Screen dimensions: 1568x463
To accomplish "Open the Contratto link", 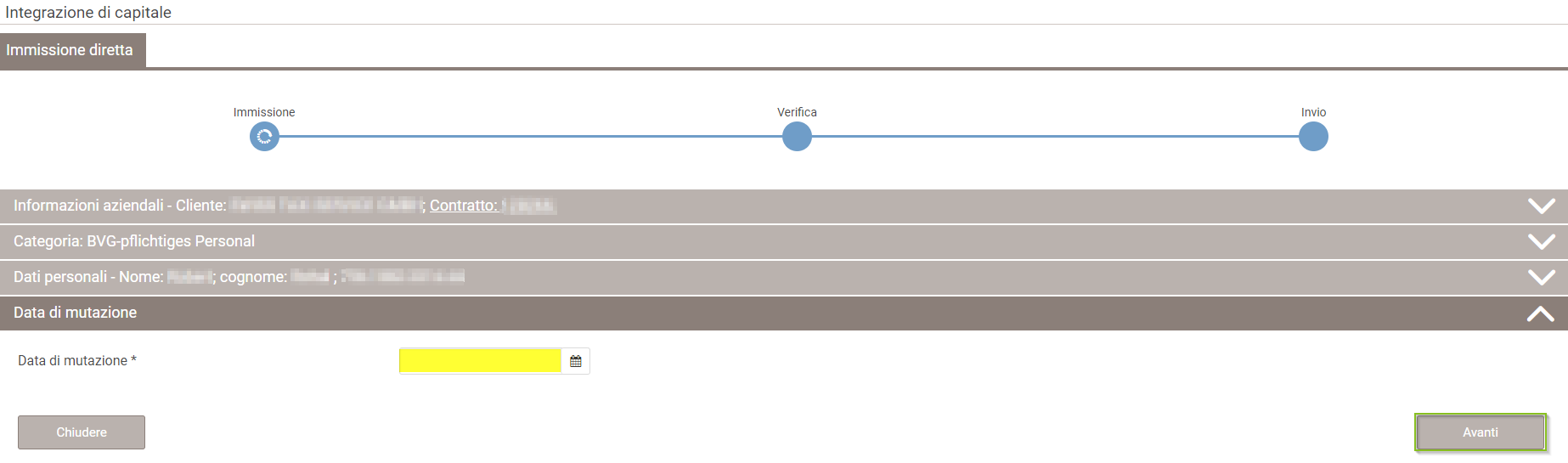I will [x=464, y=206].
